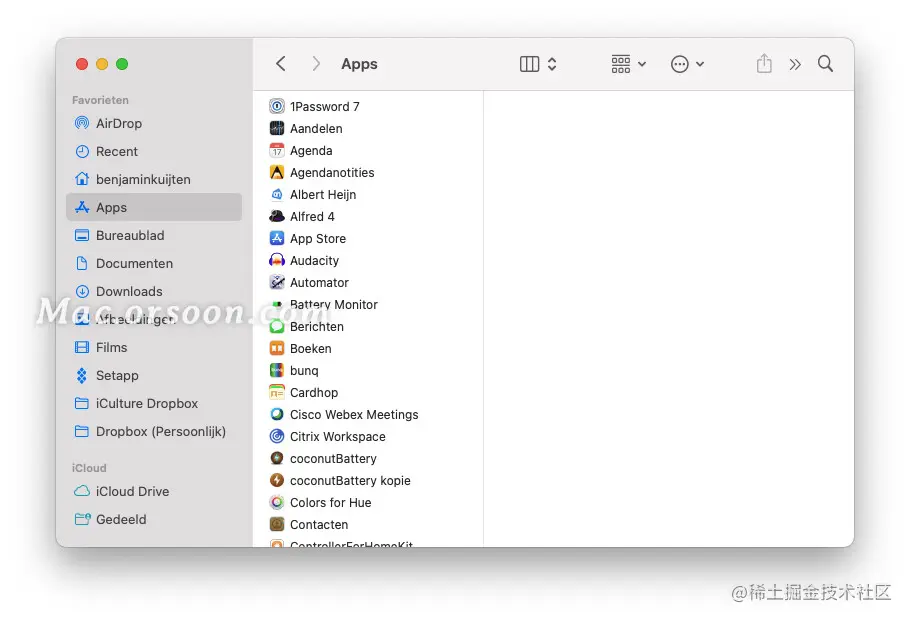
Task: Open Gedeeld shared folder
Action: (x=154, y=519)
